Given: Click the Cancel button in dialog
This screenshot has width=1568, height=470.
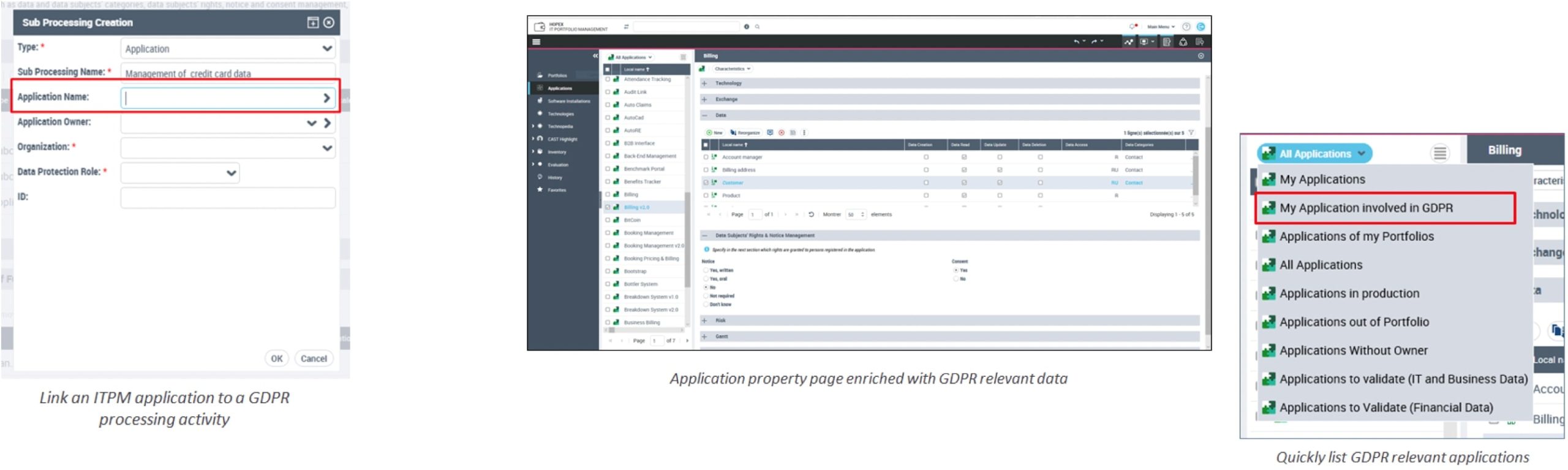Looking at the screenshot, I should [x=314, y=358].
